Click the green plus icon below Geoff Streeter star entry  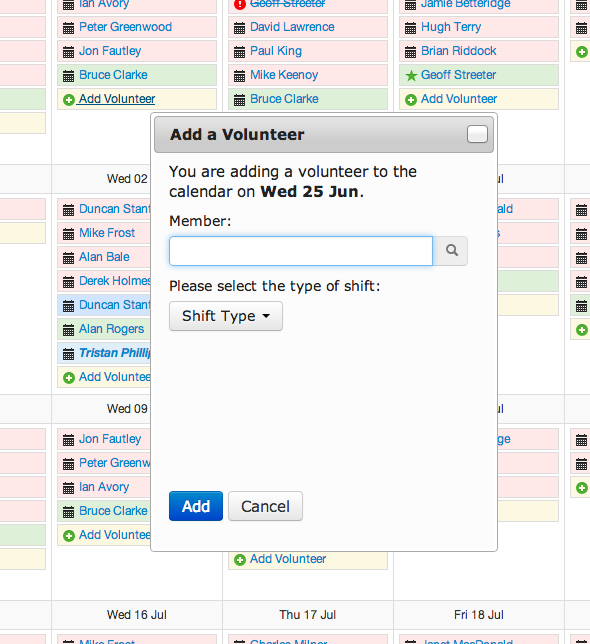[411, 100]
